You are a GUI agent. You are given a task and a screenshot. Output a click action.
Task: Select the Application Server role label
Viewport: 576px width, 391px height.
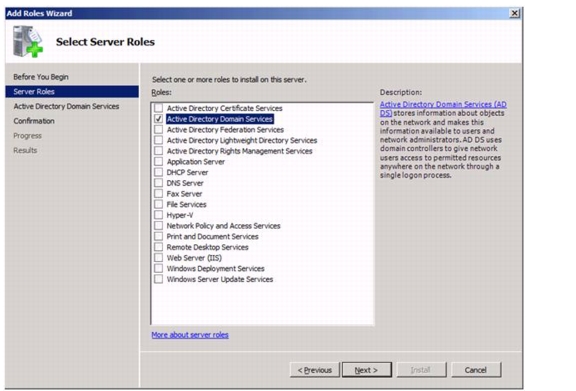click(195, 162)
